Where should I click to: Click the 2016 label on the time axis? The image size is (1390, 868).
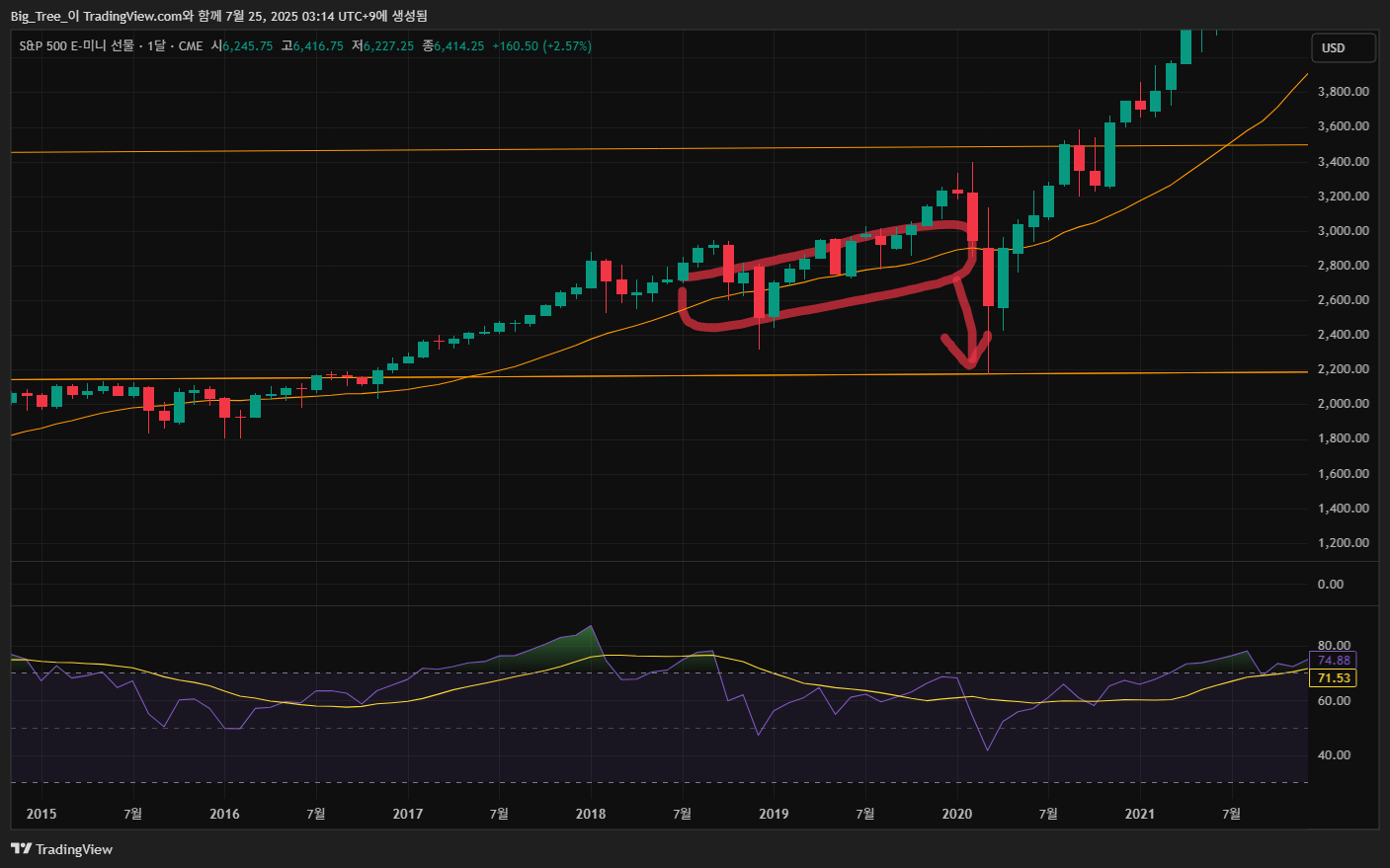coord(224,814)
